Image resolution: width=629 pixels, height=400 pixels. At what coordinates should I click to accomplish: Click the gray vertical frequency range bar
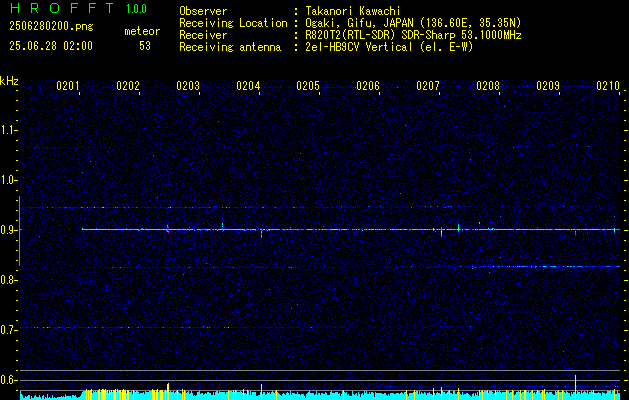coord(19,231)
